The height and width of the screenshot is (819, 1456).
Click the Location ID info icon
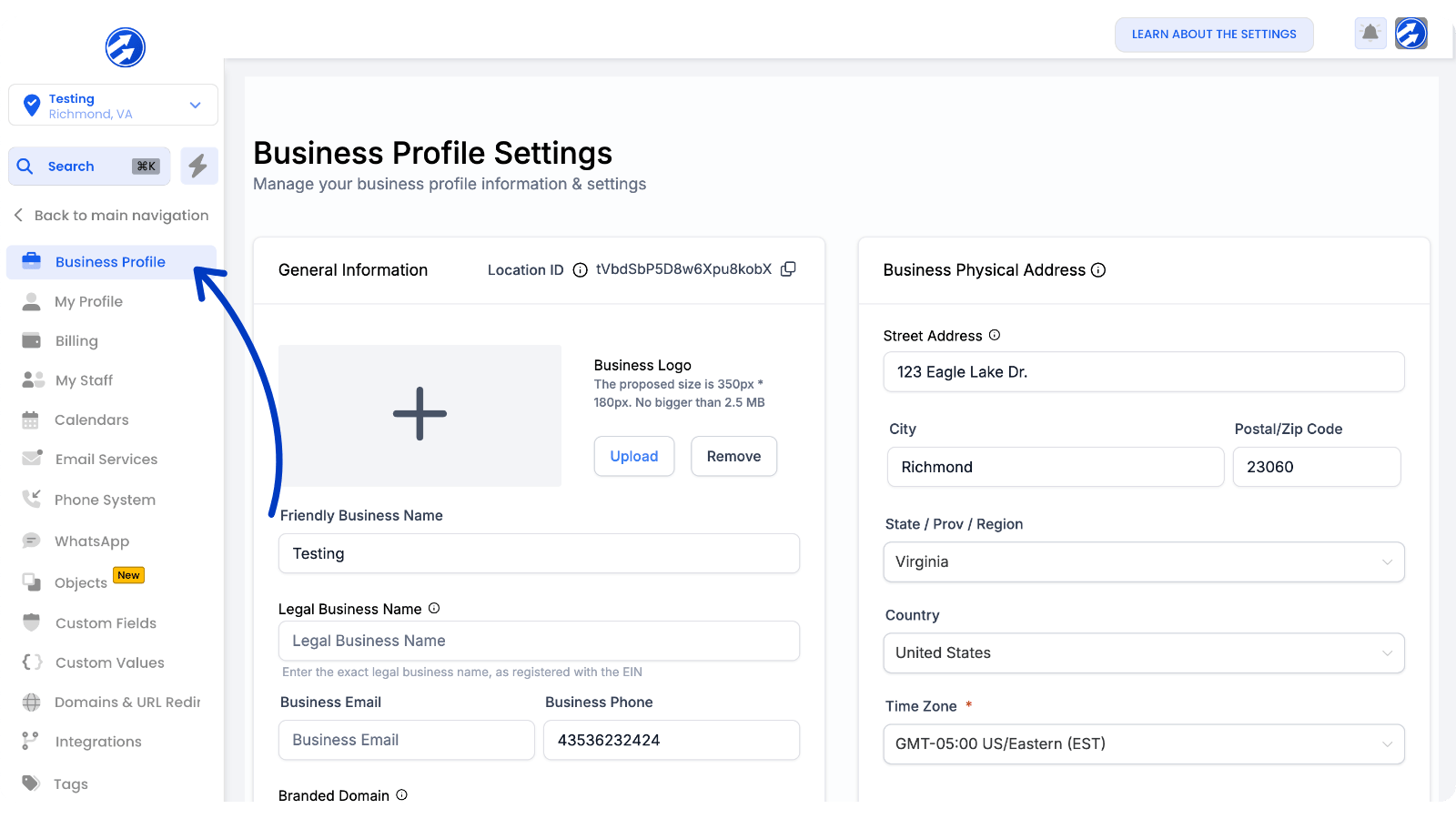pos(580,270)
